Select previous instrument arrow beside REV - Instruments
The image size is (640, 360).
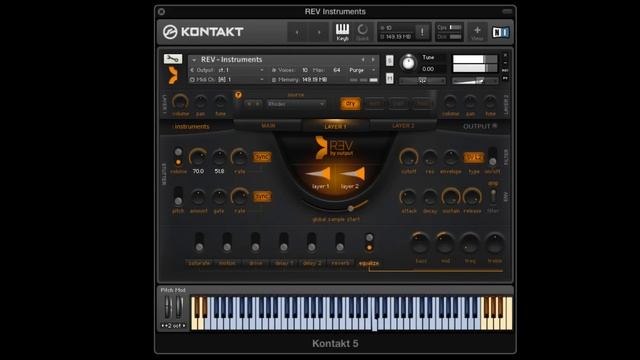click(363, 60)
